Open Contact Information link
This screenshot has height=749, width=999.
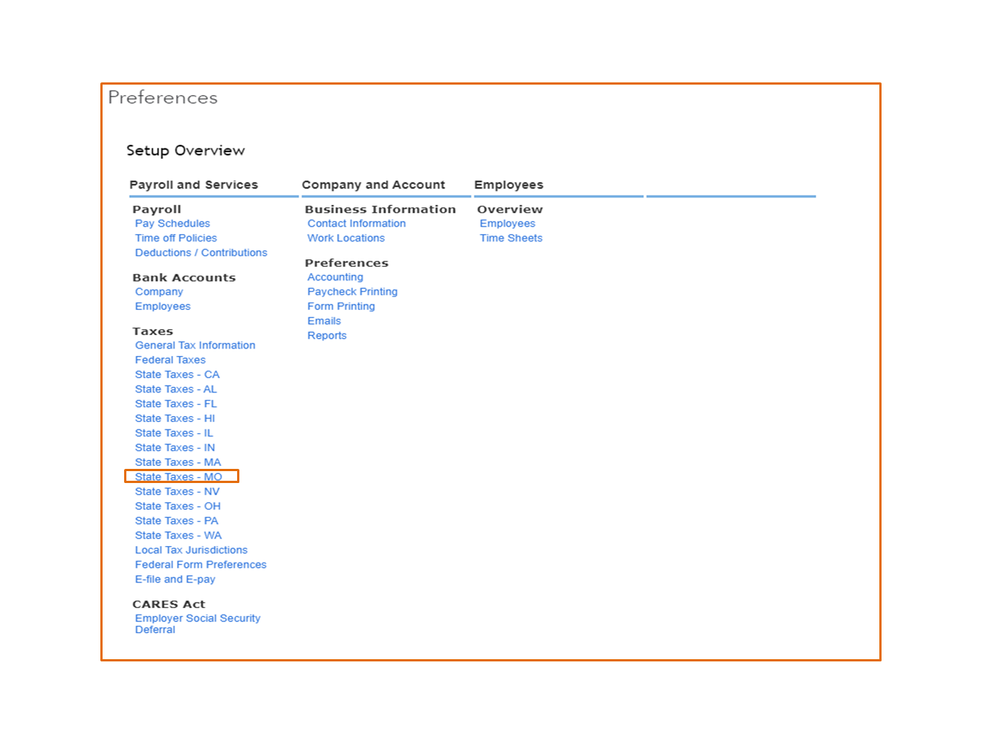point(356,224)
